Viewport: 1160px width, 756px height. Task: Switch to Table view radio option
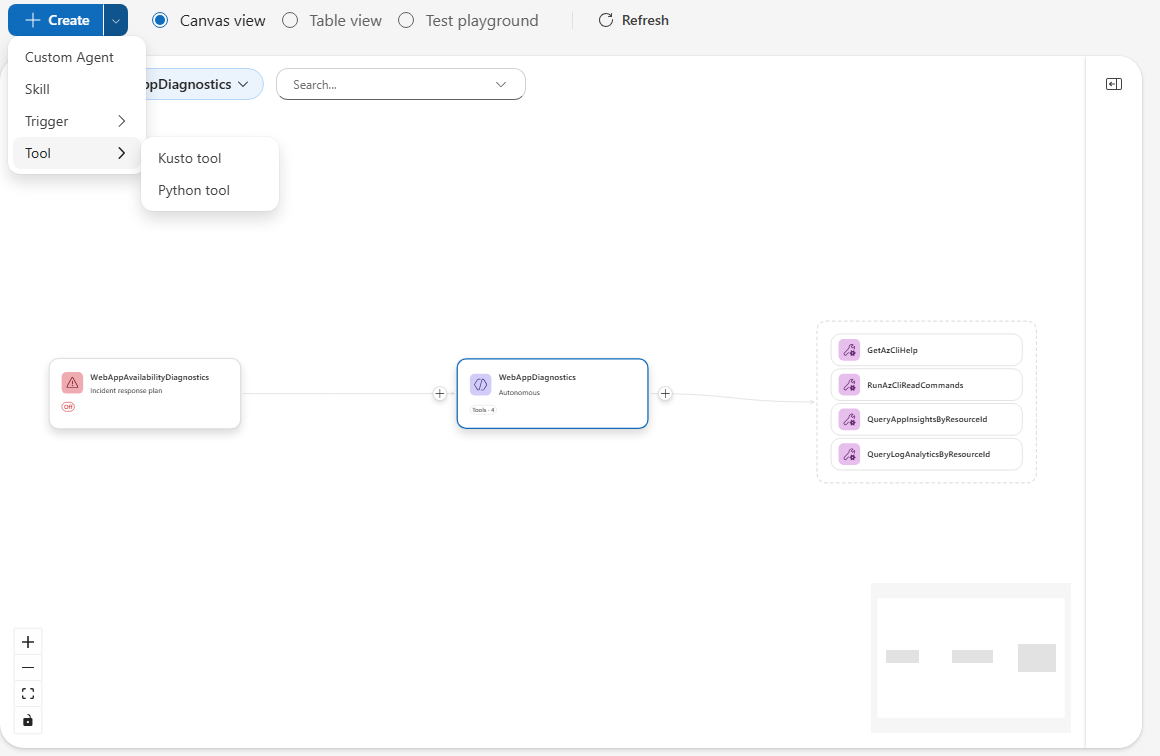[x=290, y=21]
